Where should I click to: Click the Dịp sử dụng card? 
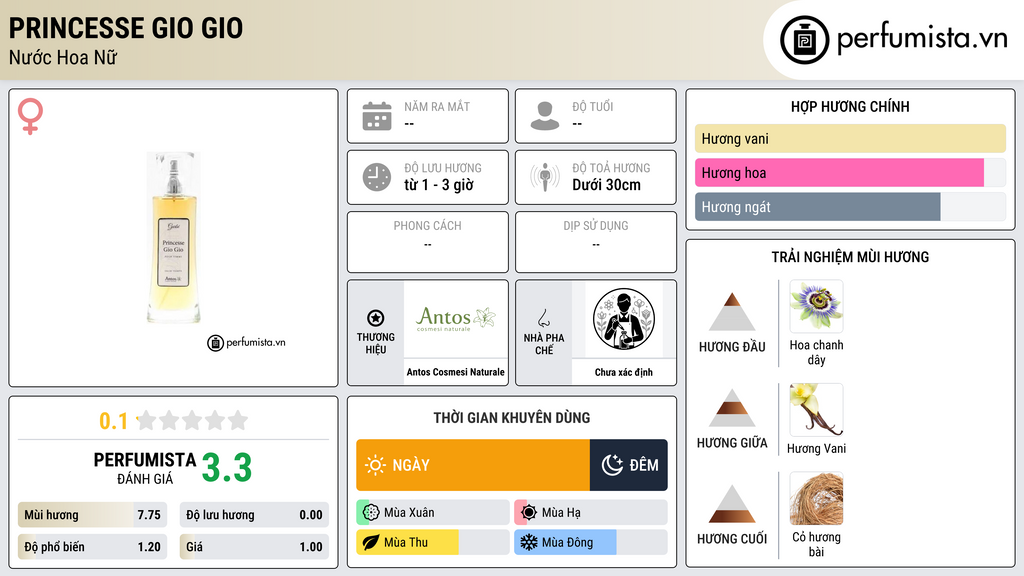point(596,242)
